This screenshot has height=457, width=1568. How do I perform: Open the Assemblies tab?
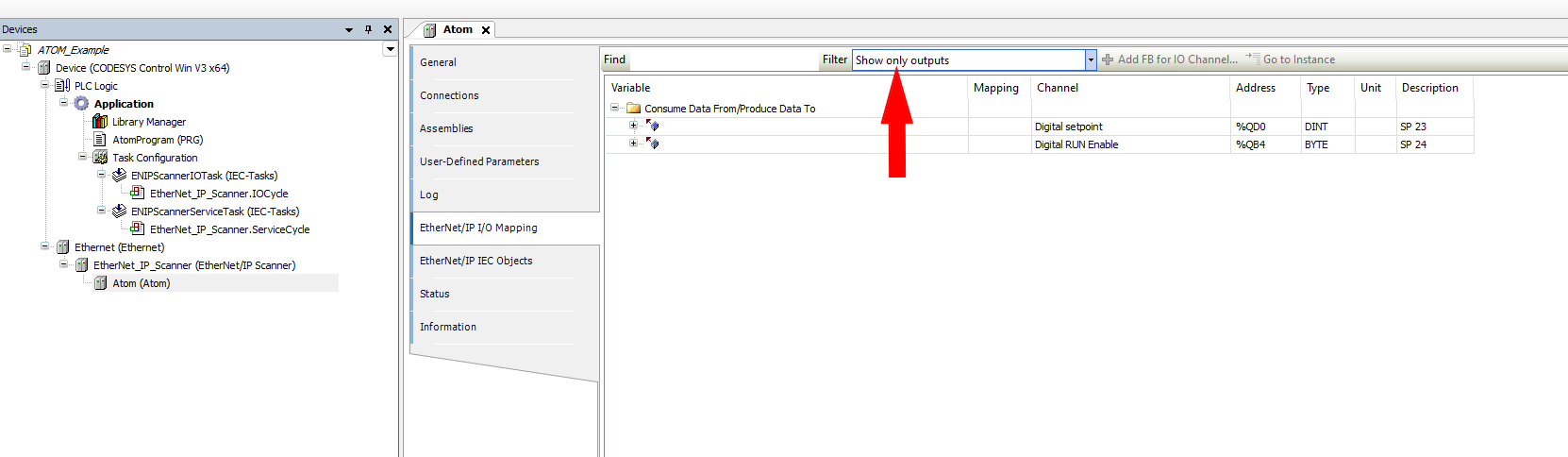(505, 128)
